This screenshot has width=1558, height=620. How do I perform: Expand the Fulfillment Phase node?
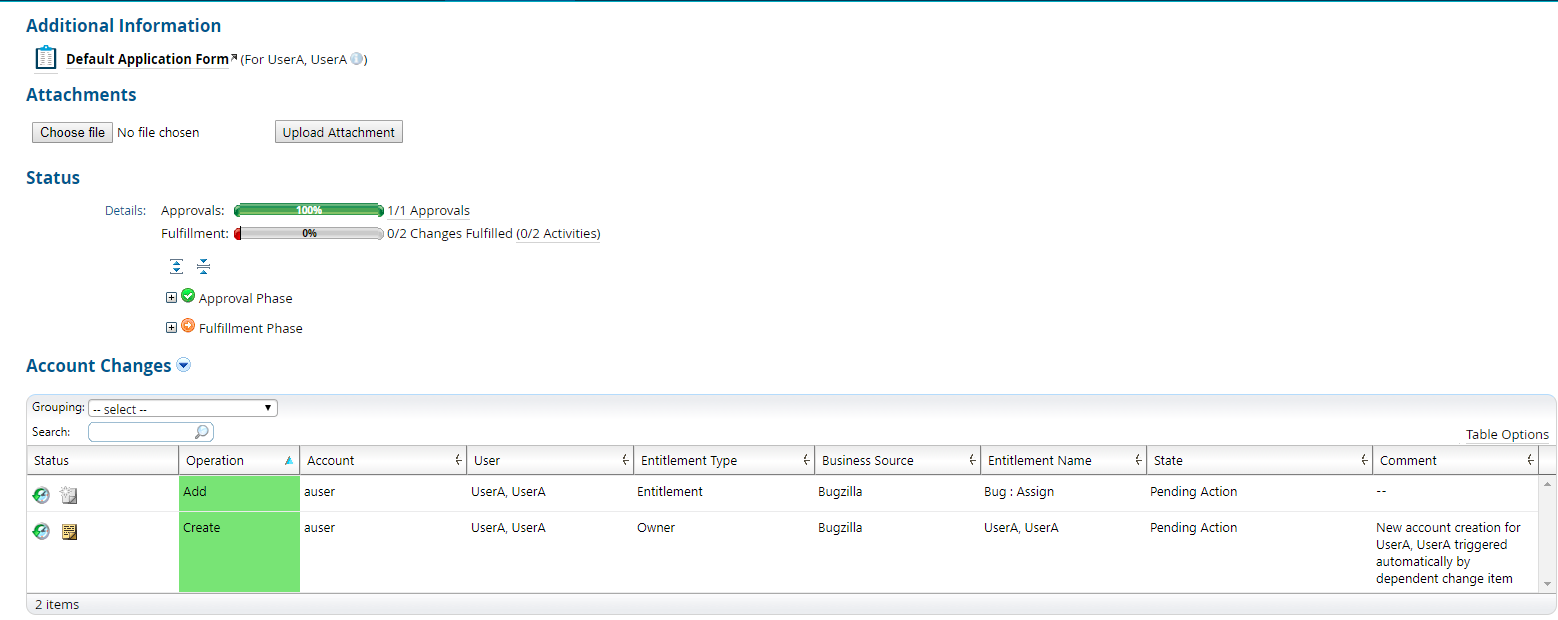(171, 327)
